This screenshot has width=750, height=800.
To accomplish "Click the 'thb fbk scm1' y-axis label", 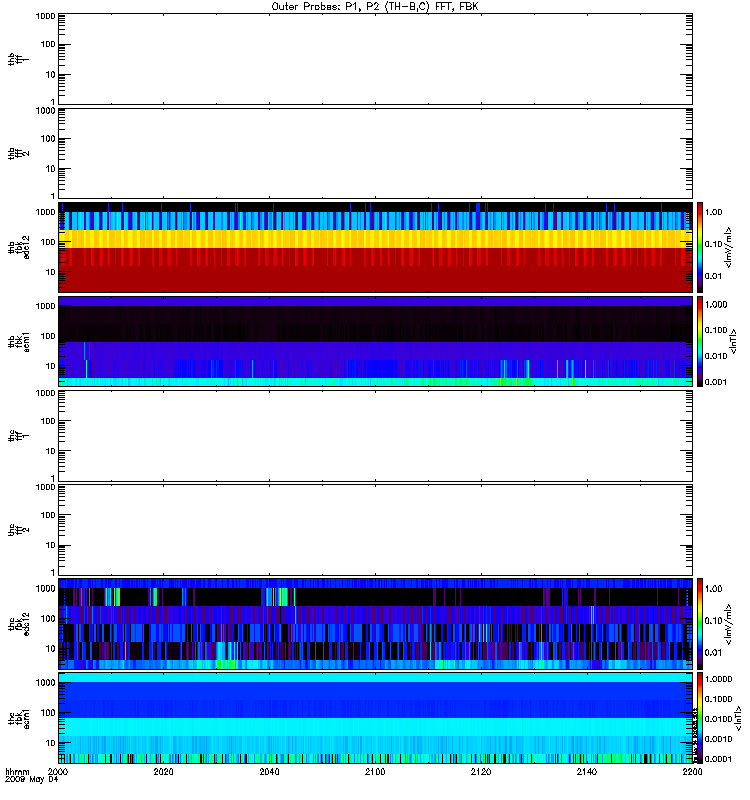I will [x=19, y=341].
